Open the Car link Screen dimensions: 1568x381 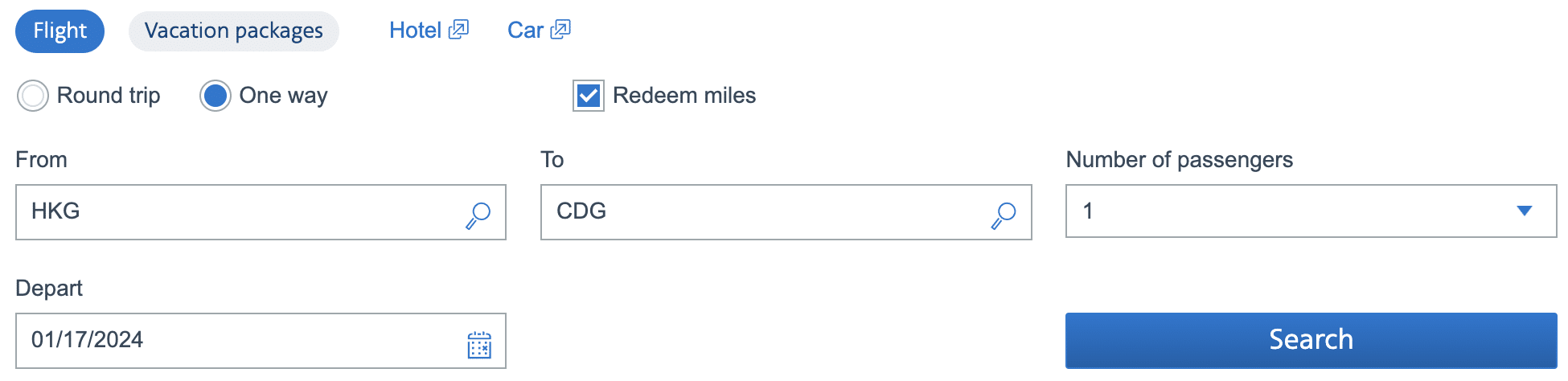coord(525,31)
